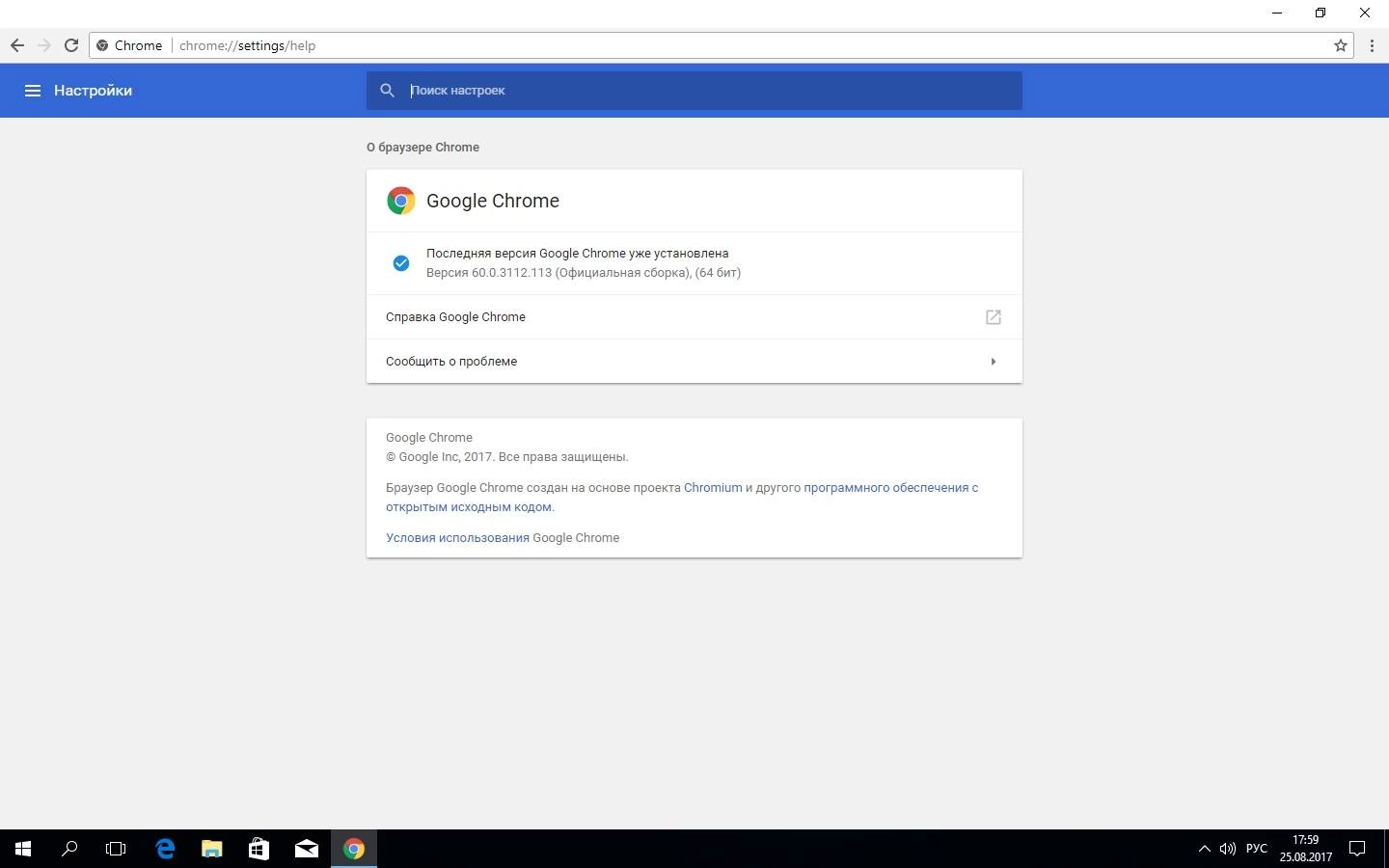Open File Explorer from the taskbar
Viewport: 1389px width, 868px height.
click(x=211, y=849)
